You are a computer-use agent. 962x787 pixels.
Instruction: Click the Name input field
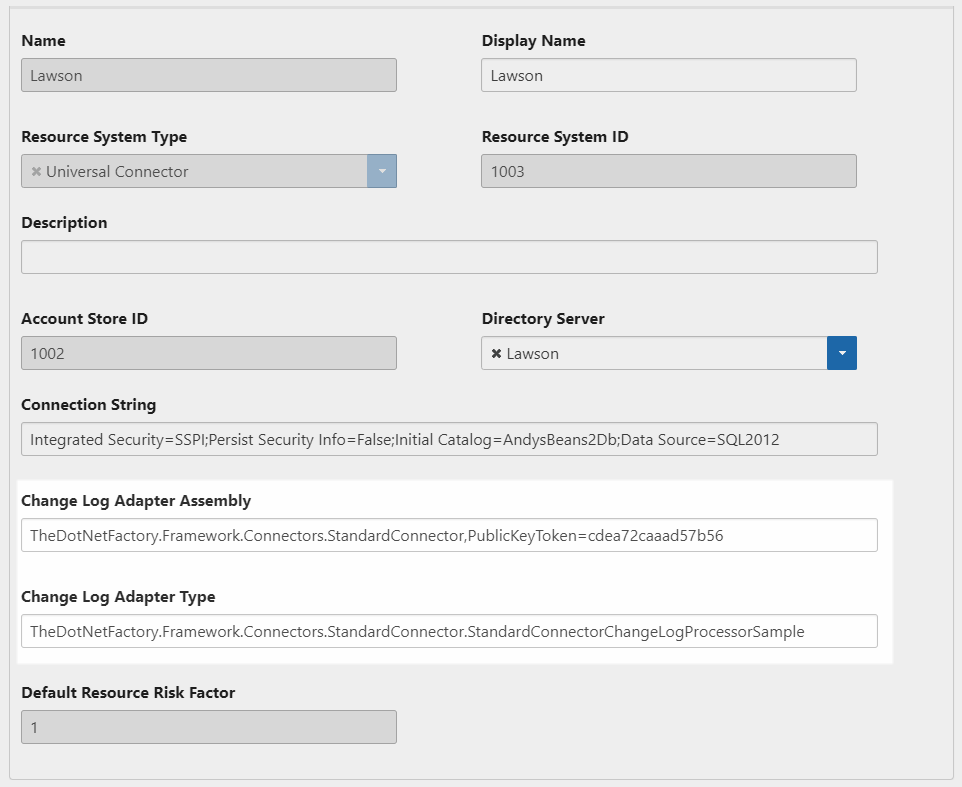[x=208, y=75]
